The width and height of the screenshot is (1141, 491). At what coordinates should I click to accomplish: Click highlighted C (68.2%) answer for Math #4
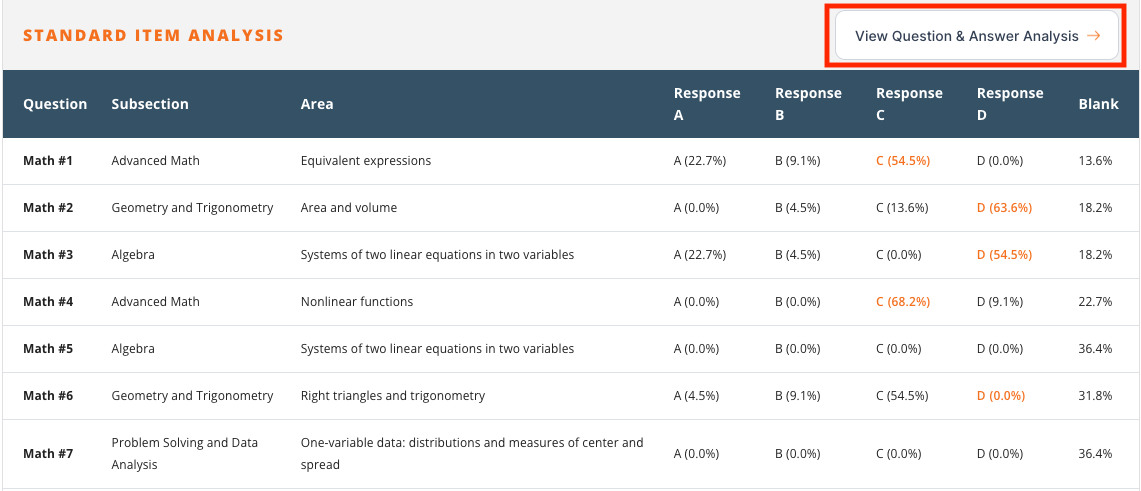(903, 302)
